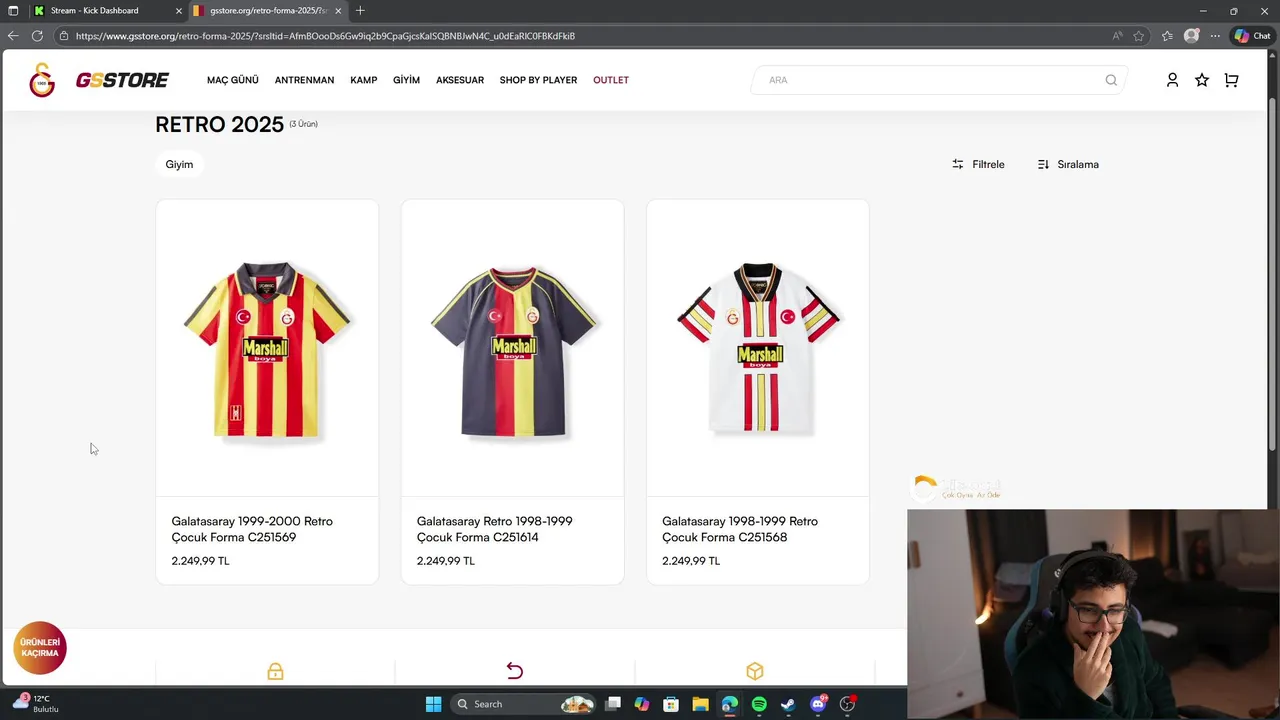Close the gsstore.org tab
Image resolution: width=1280 pixels, height=720 pixels.
338,11
